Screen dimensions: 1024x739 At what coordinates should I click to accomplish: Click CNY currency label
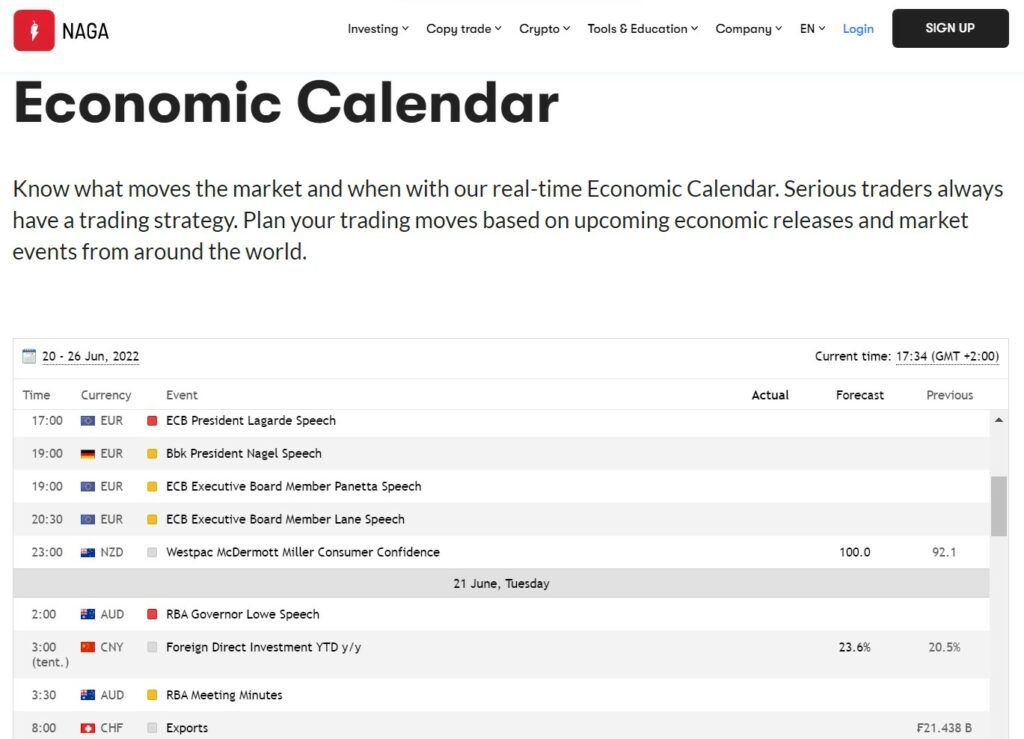click(x=112, y=647)
